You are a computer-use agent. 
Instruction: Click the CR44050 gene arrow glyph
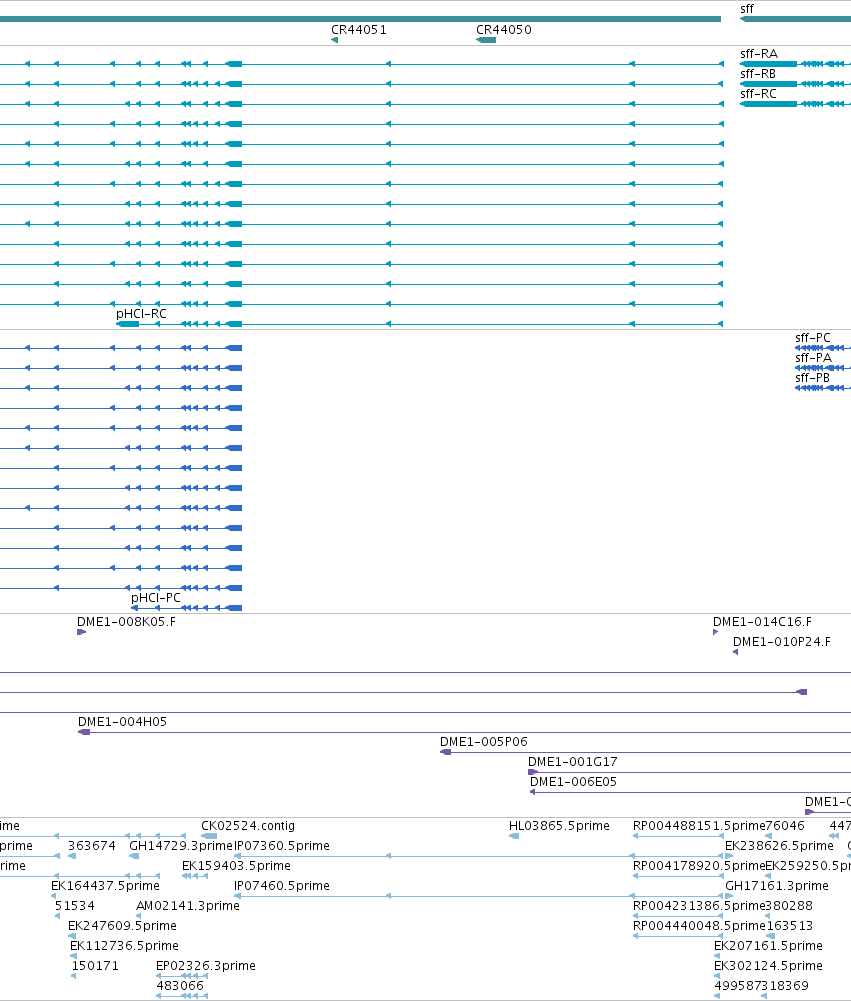pos(486,40)
